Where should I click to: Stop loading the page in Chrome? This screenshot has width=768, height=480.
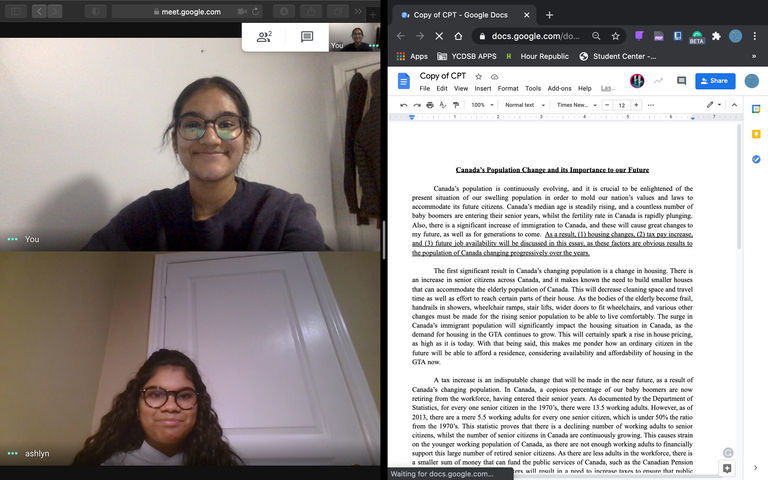[439, 36]
